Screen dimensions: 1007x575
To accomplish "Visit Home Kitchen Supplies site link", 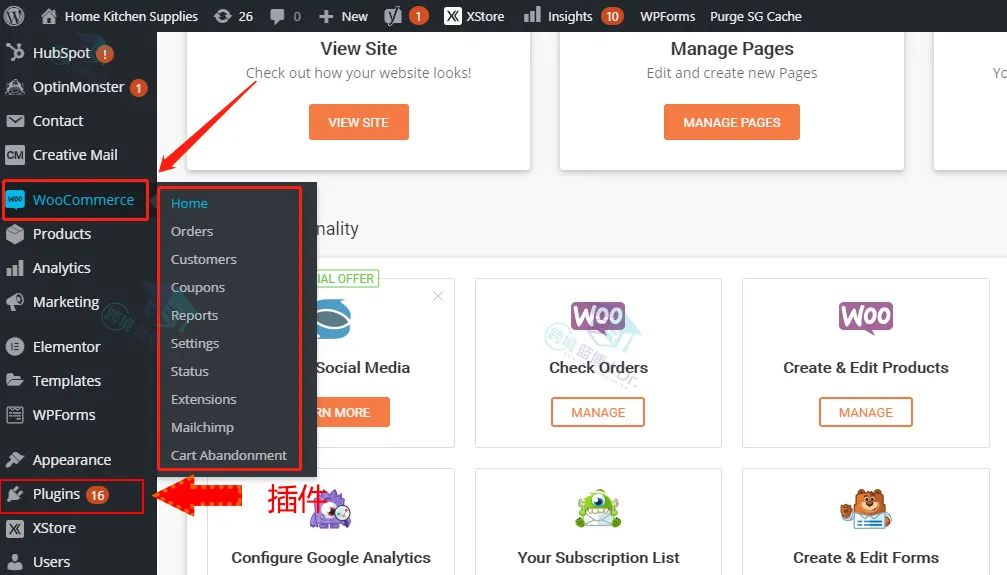I will [119, 16].
